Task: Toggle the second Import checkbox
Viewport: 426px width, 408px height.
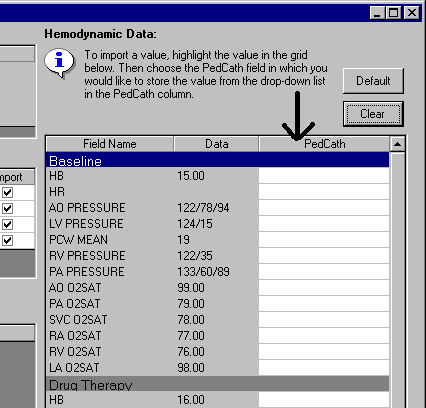Action: click(7, 208)
